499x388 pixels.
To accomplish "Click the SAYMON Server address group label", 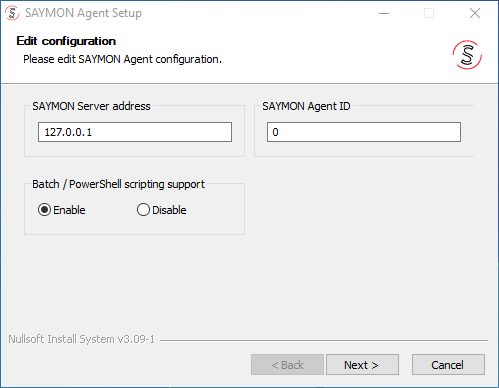I will (x=91, y=106).
